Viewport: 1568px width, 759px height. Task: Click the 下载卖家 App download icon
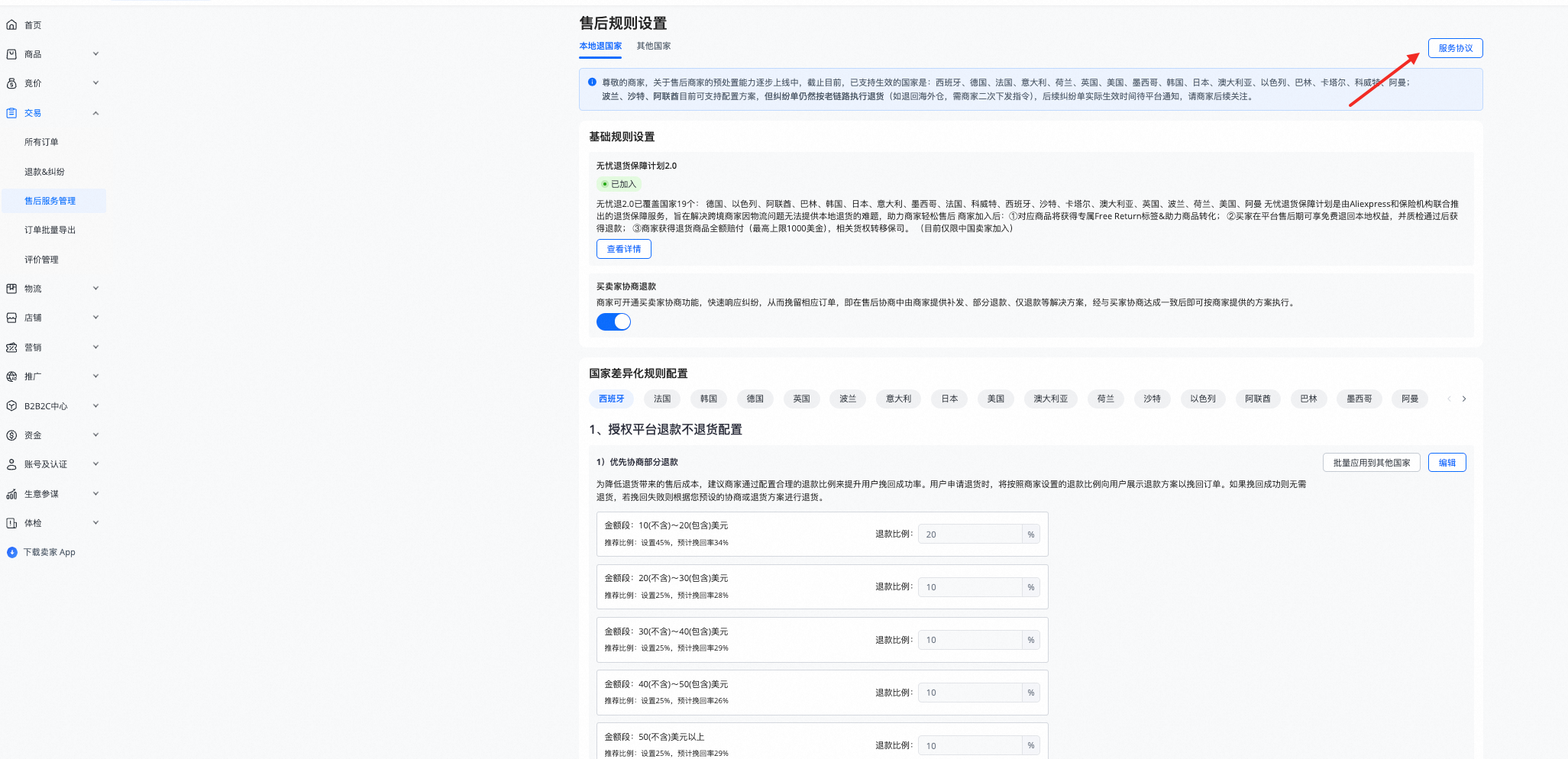[11, 551]
